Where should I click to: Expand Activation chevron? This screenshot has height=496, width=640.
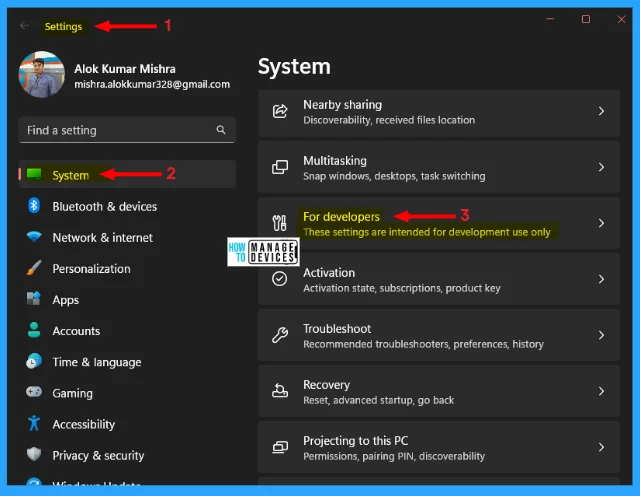pos(601,279)
